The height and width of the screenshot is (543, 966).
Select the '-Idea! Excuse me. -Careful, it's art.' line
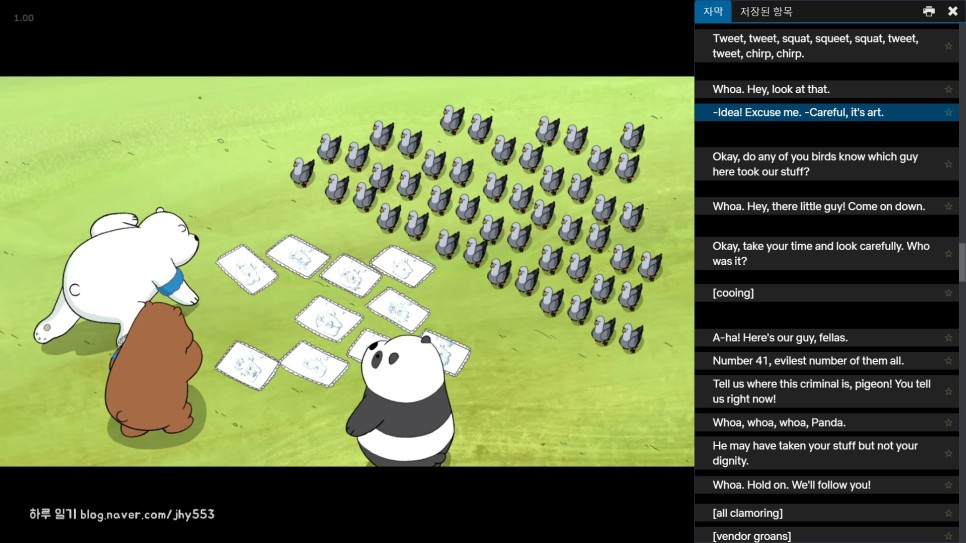[826, 112]
